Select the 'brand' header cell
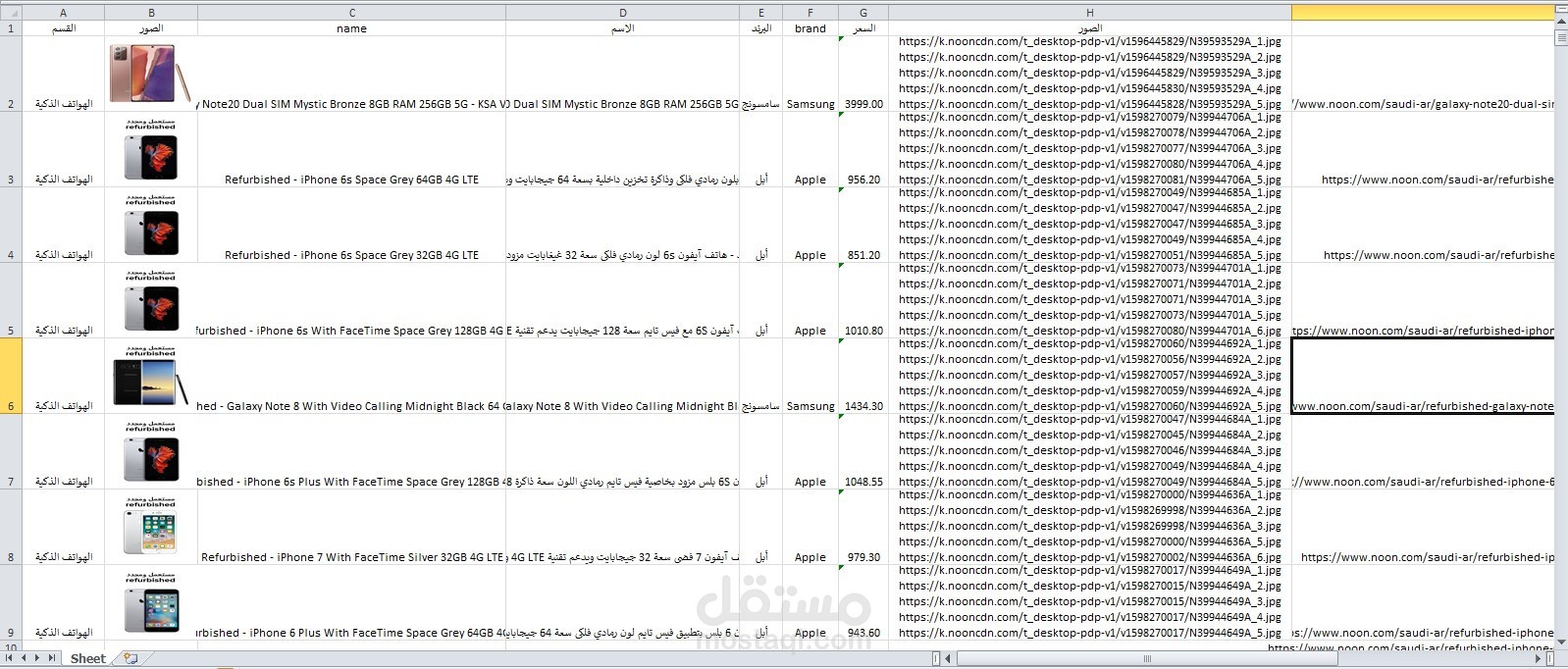Viewport: 1568px width, 669px height. click(x=810, y=28)
